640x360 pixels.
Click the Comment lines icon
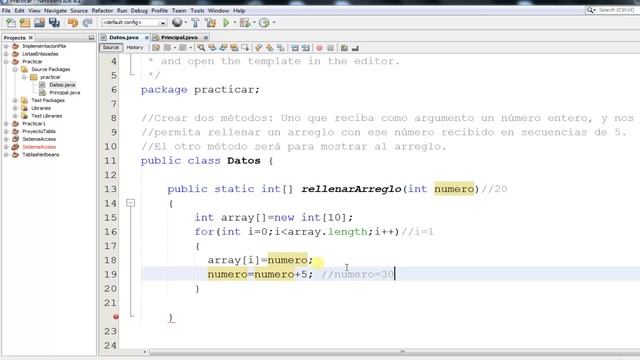344,48
